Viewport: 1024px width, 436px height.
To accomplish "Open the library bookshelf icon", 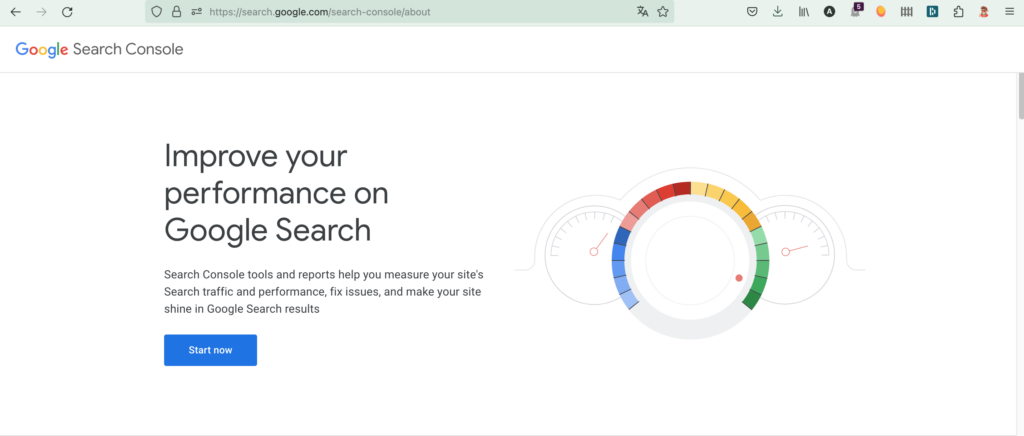I will [803, 12].
